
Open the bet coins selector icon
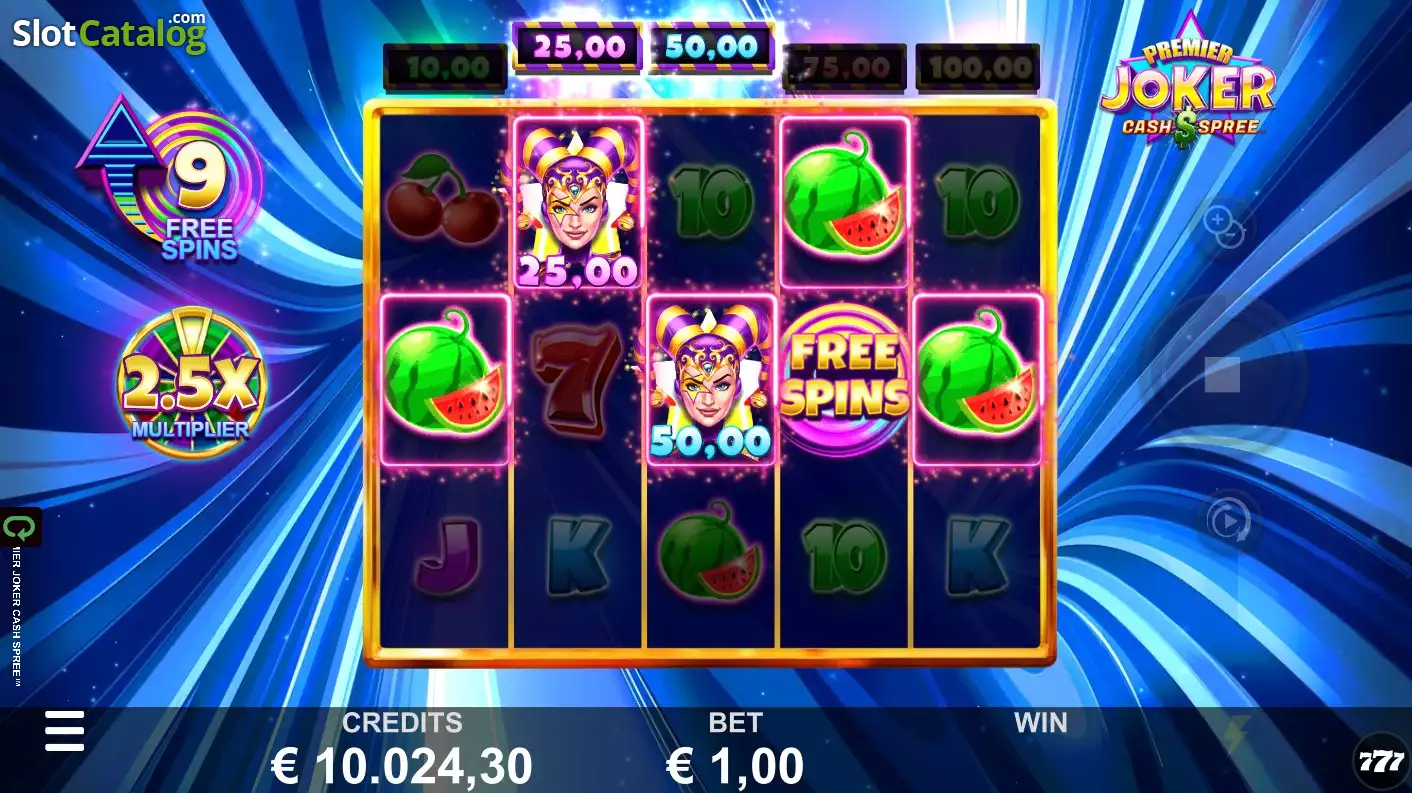[1224, 227]
